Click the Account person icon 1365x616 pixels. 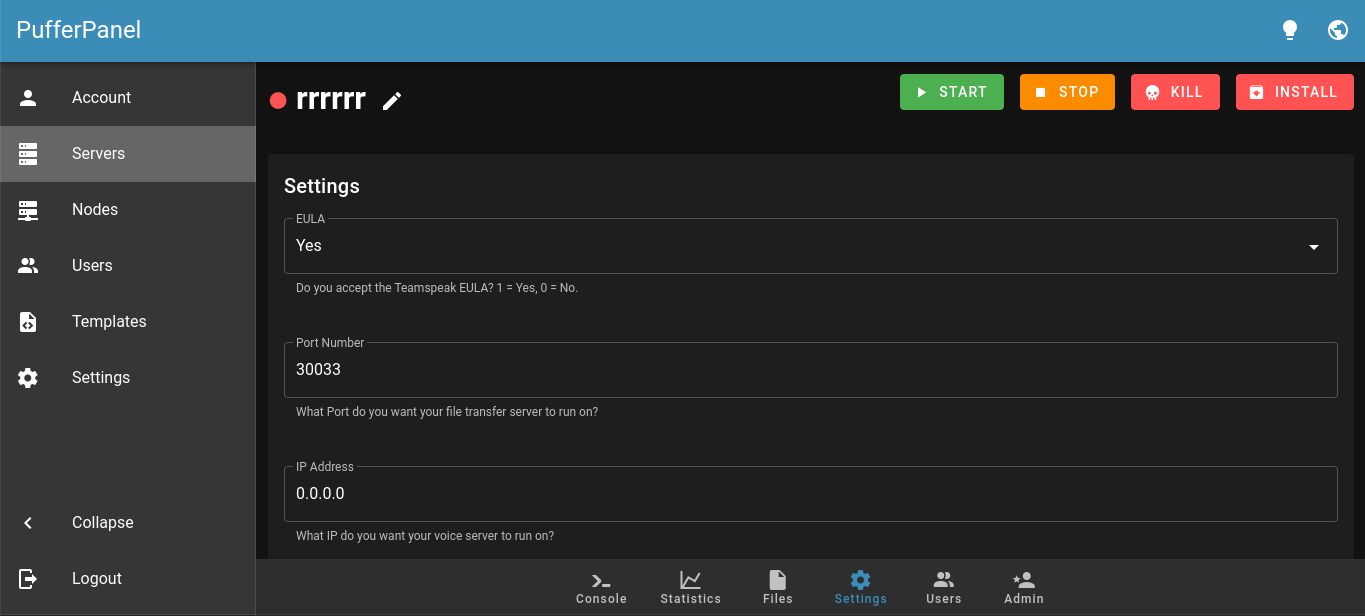(x=27, y=97)
